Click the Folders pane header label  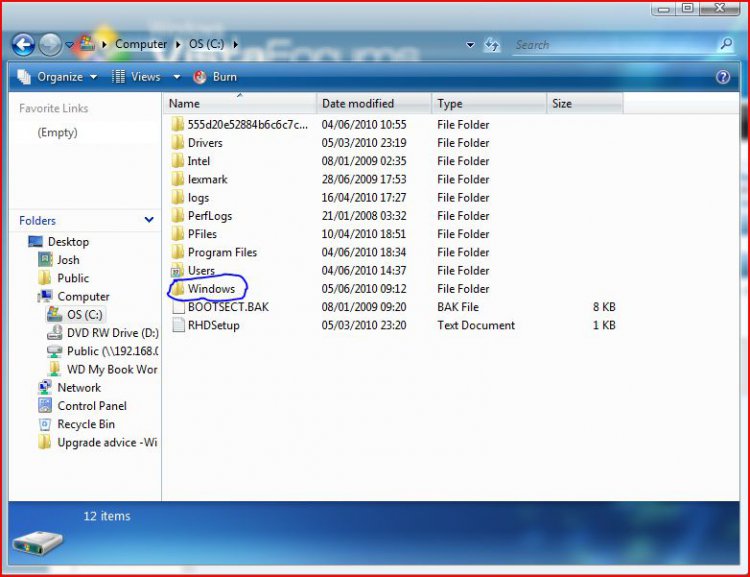pyautogui.click(x=37, y=221)
